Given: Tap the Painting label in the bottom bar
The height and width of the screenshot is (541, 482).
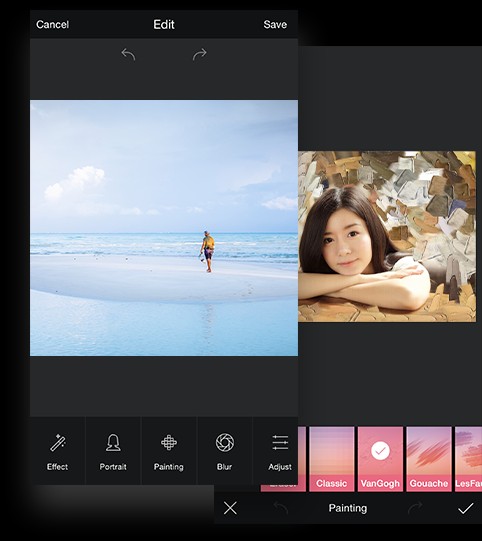Looking at the screenshot, I should 348,508.
